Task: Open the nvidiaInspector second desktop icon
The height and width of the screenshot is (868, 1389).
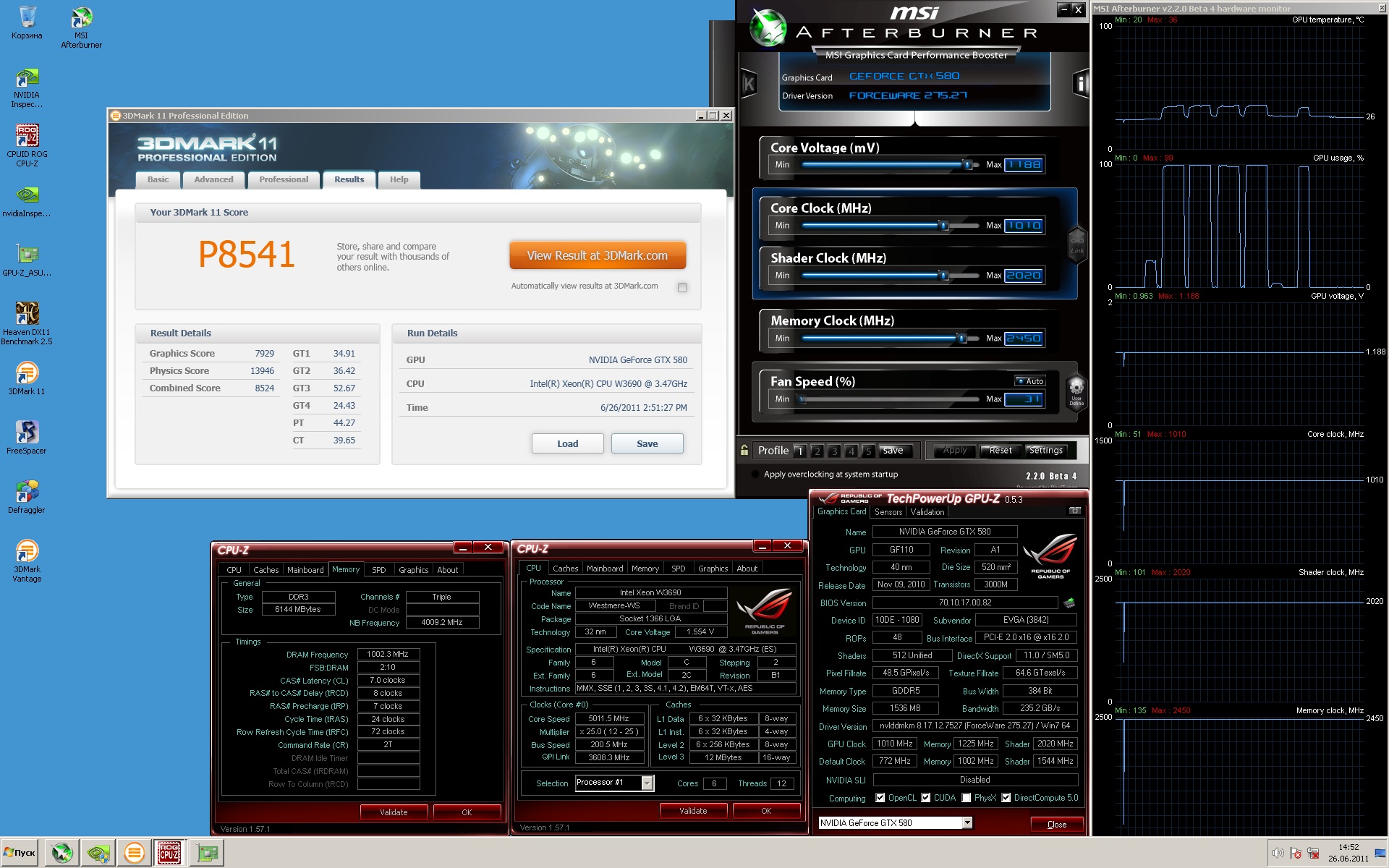Action: (27, 201)
